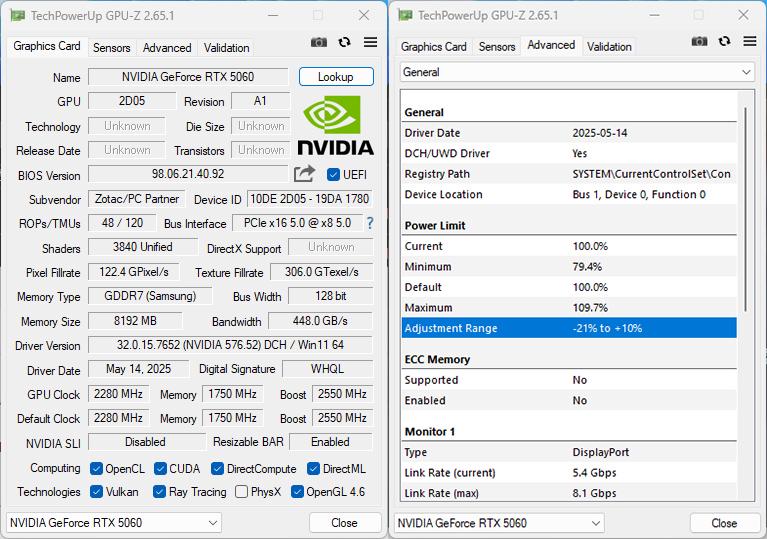Open the hamburger menu in right GPU-Z window
Viewport: 767px width, 539px height.
tap(750, 42)
